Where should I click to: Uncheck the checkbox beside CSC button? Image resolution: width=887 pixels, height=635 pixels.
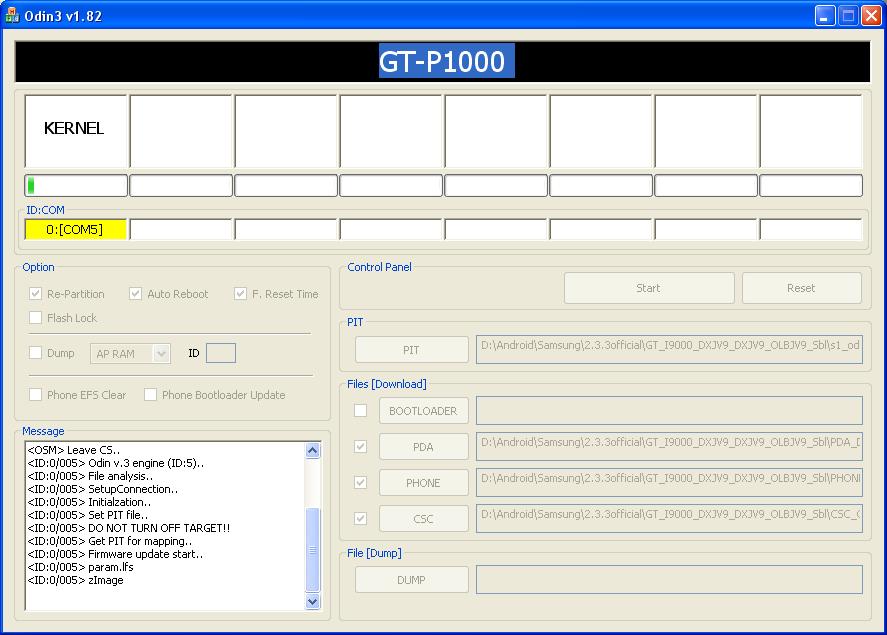pyautogui.click(x=360, y=518)
